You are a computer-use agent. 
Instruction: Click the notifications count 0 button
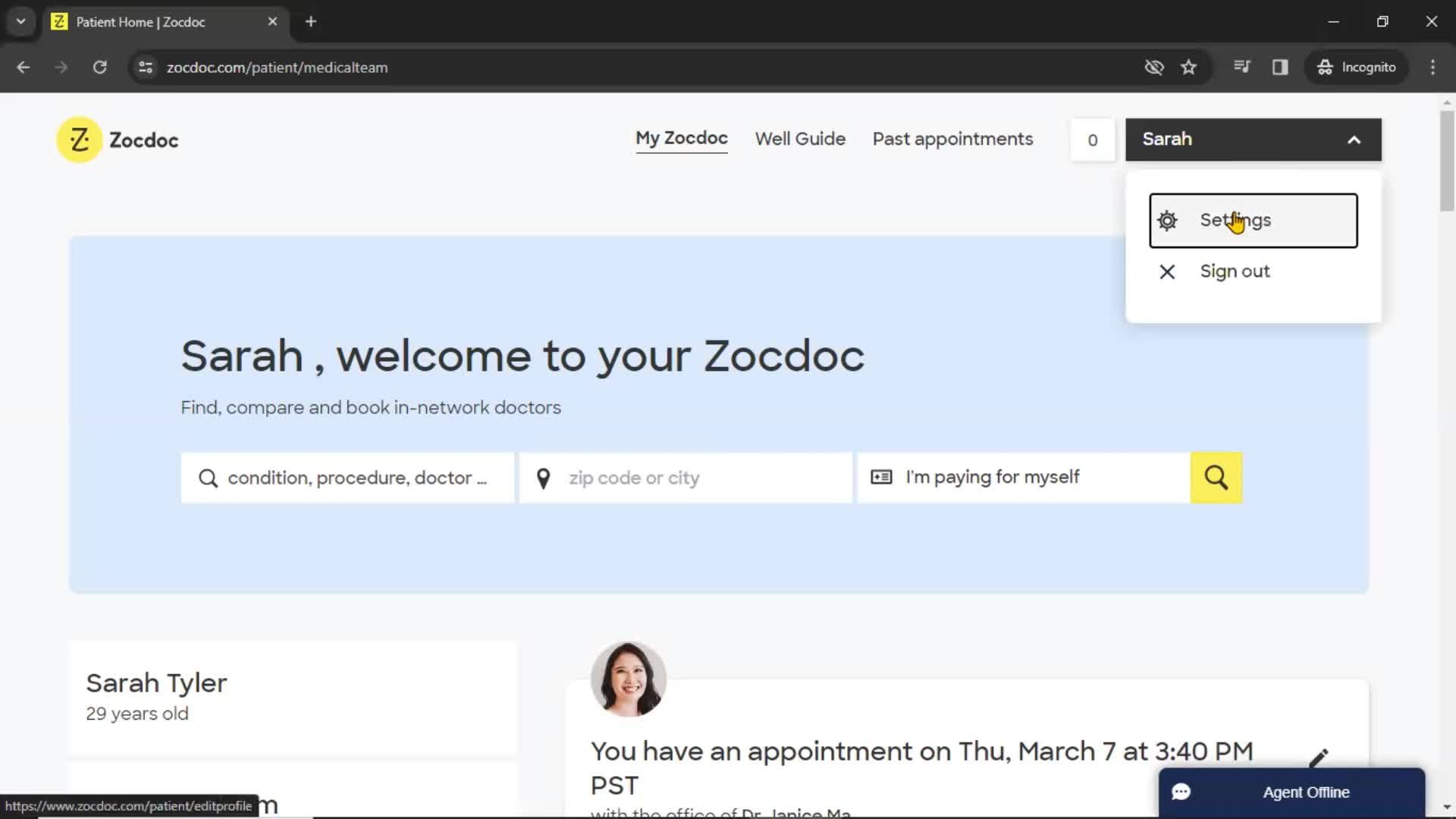[x=1092, y=140]
